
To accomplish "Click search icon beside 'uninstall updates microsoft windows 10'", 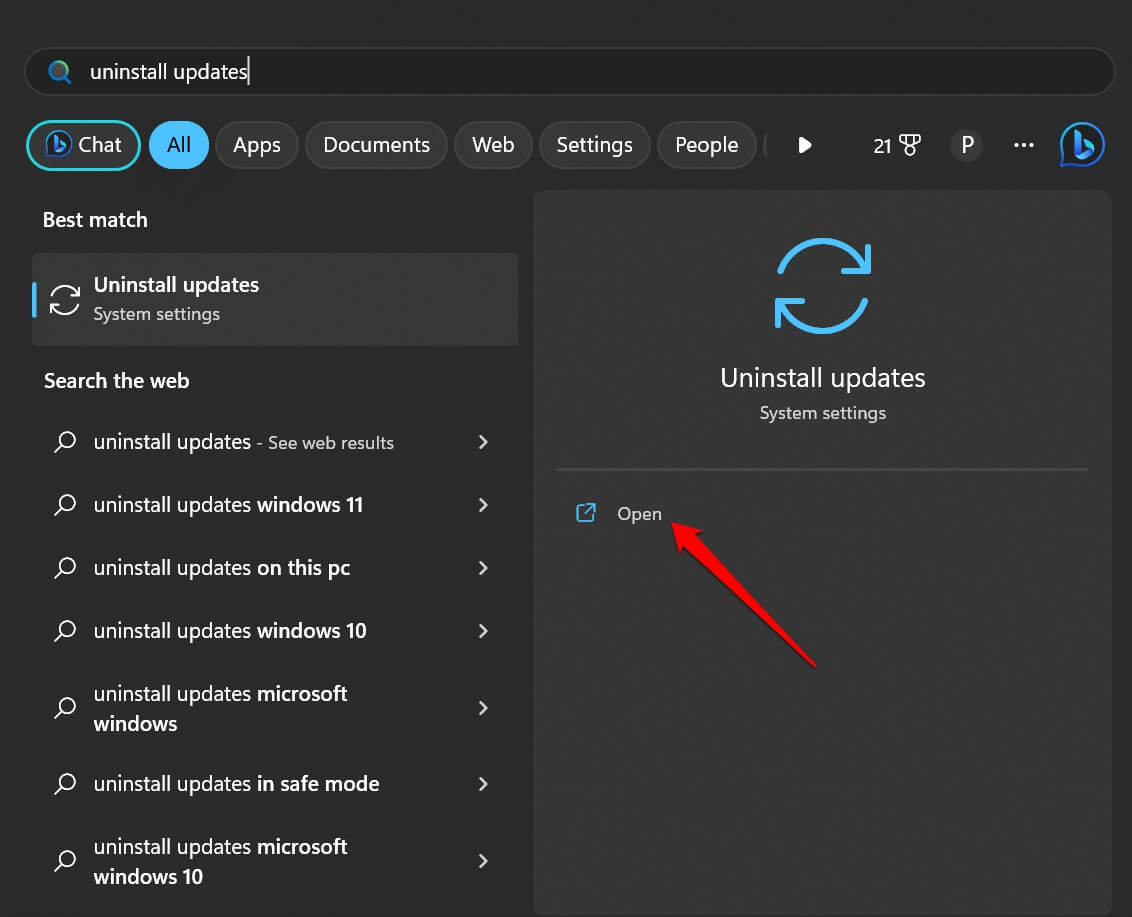I will click(65, 861).
